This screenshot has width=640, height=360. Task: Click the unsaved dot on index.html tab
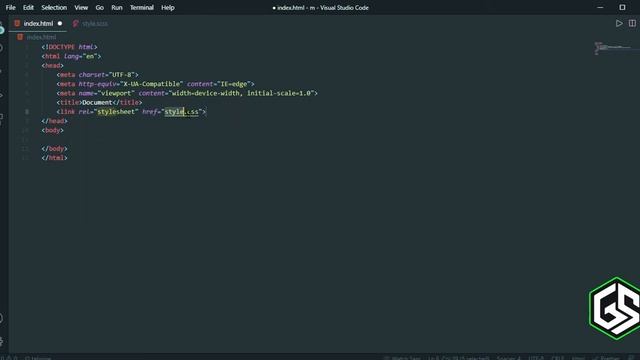pos(60,24)
